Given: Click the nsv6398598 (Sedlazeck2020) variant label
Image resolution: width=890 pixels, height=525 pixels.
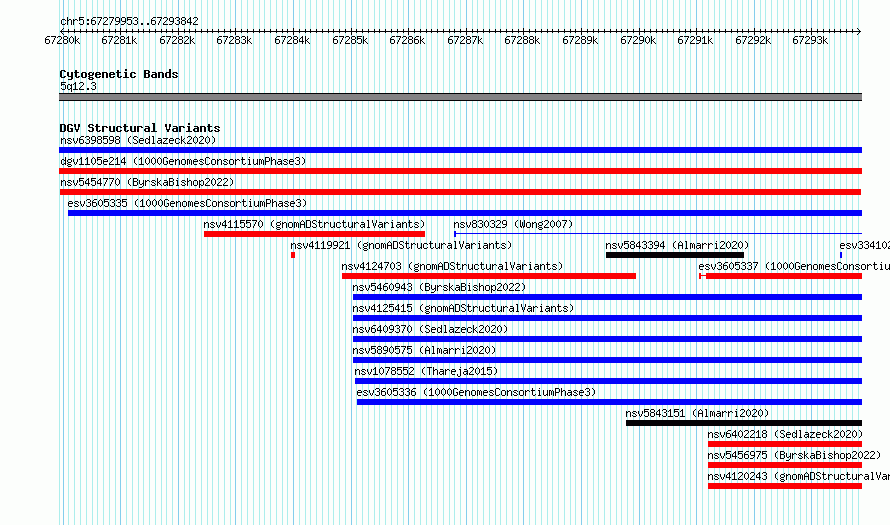Looking at the screenshot, I should coord(138,140).
